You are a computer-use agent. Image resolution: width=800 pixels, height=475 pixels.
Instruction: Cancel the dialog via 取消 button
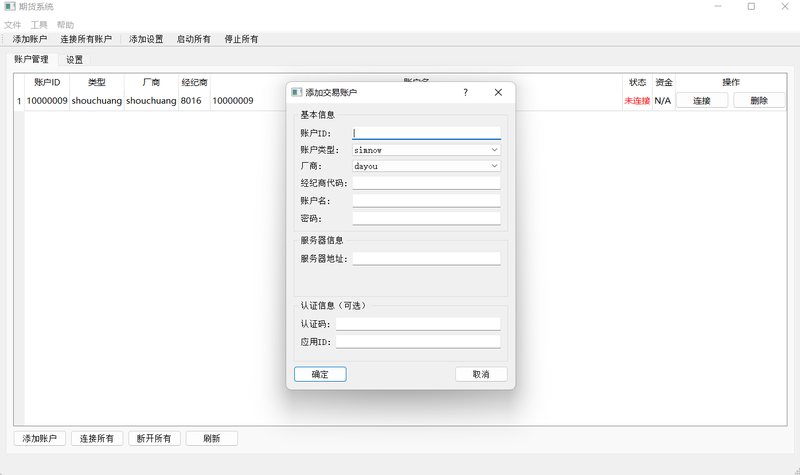pos(481,374)
